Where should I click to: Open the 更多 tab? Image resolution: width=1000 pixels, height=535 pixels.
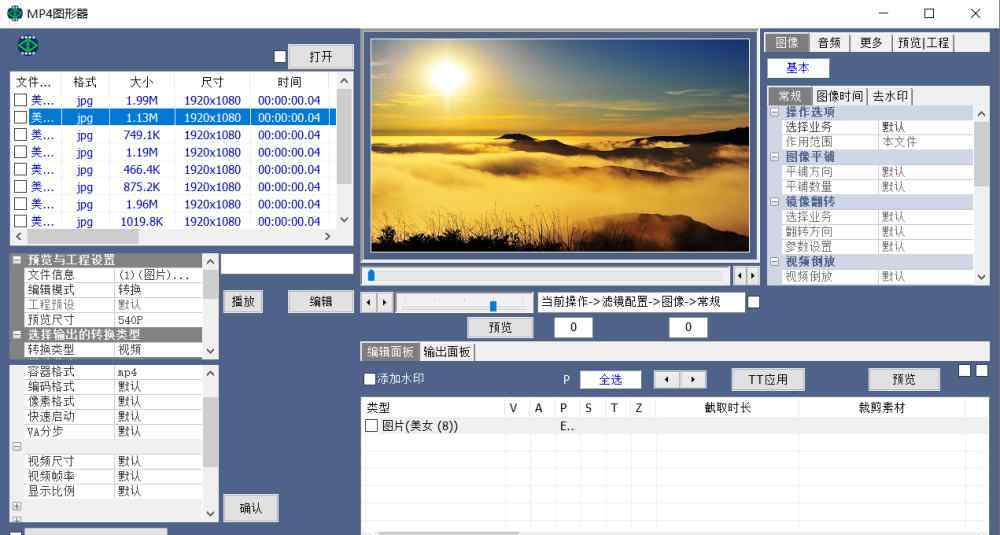point(871,43)
